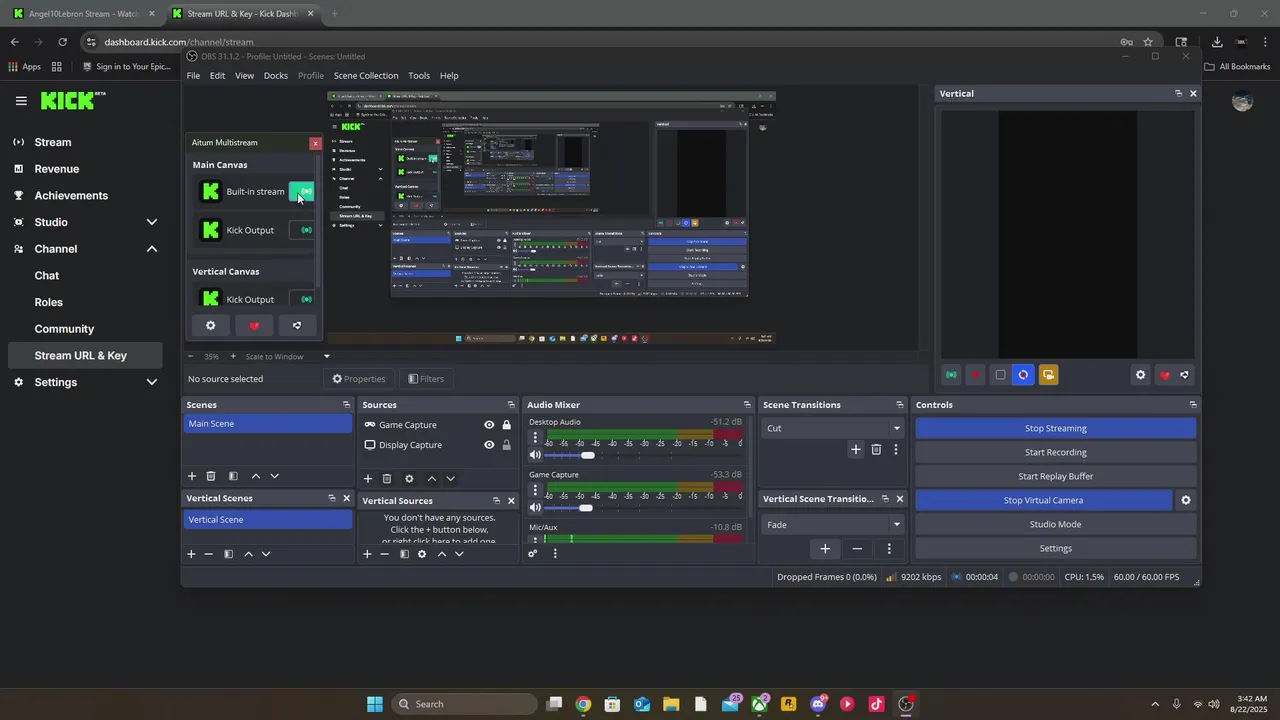Add a vertical source with the plus icon
This screenshot has height=720, width=1280.
367,554
